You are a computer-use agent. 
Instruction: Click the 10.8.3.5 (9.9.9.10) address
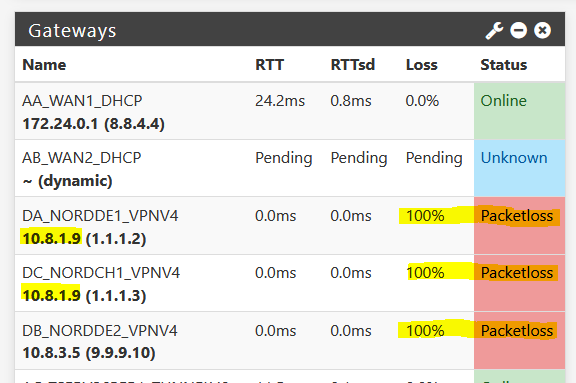[x=89, y=353]
